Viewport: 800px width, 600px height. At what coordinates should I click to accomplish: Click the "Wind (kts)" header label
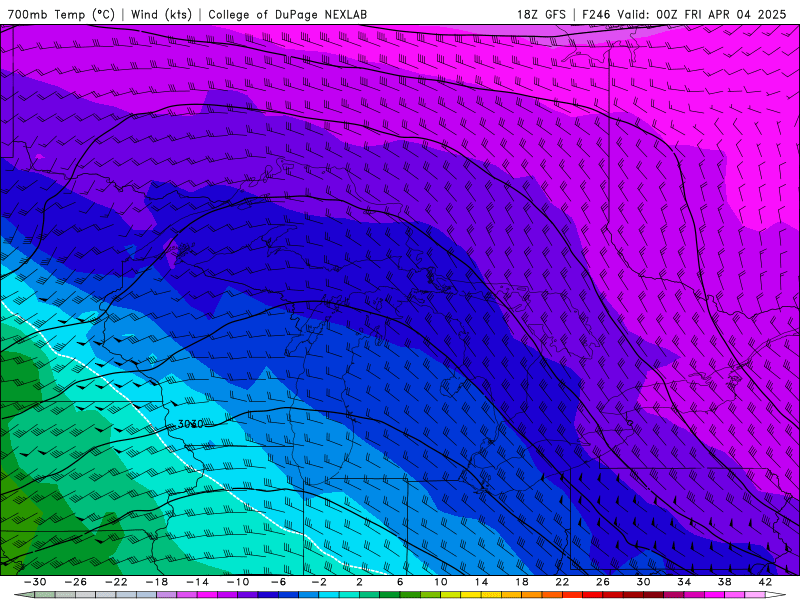click(161, 14)
